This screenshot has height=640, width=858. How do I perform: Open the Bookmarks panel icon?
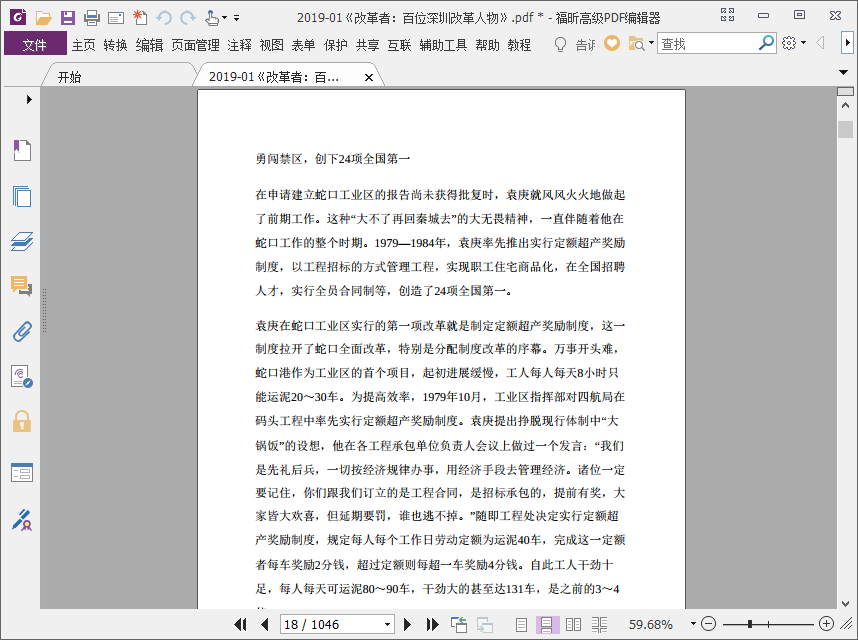(22, 150)
